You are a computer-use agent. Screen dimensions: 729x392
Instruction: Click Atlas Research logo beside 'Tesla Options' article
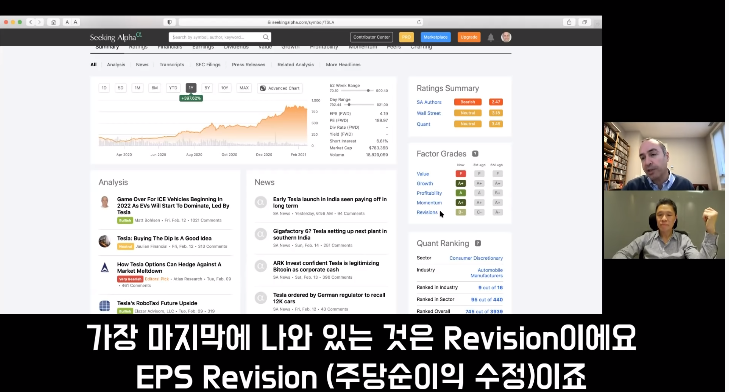click(x=105, y=267)
